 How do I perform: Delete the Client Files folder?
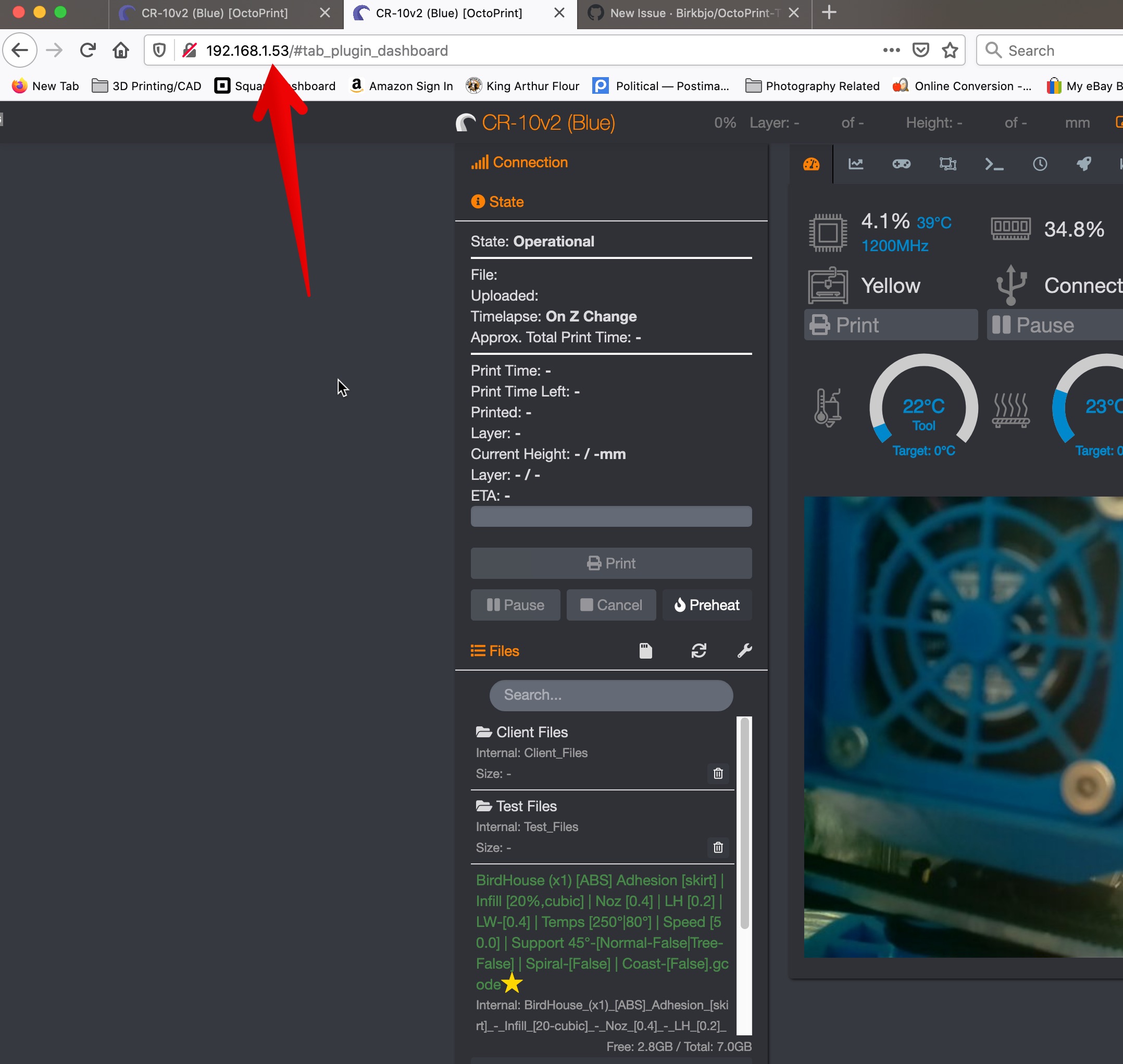click(718, 774)
